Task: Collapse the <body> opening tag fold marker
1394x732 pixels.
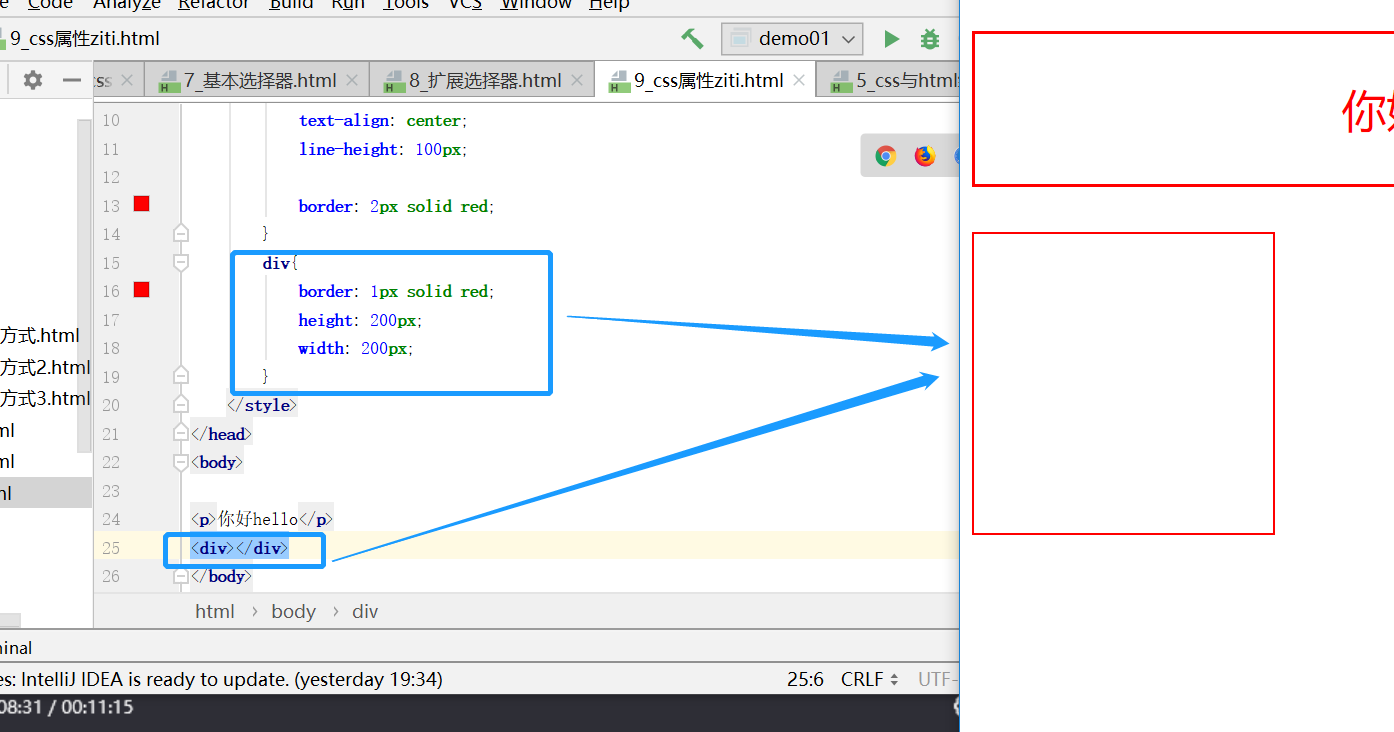Action: coord(181,462)
